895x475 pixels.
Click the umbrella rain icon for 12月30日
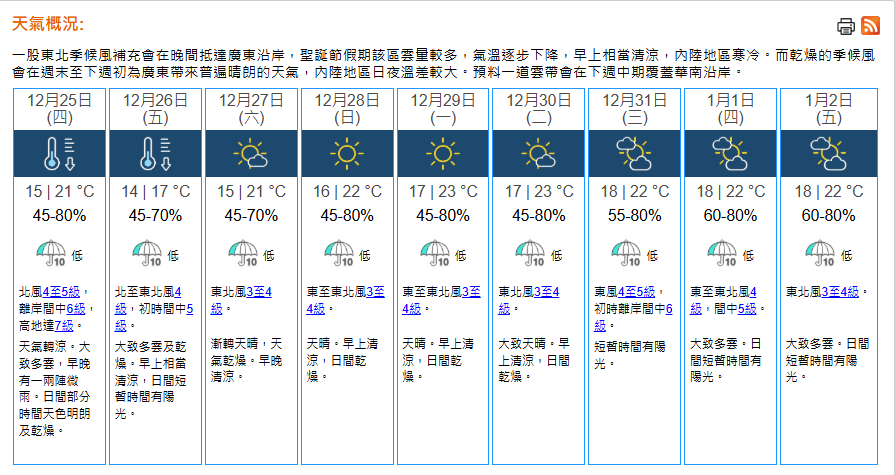click(x=531, y=251)
